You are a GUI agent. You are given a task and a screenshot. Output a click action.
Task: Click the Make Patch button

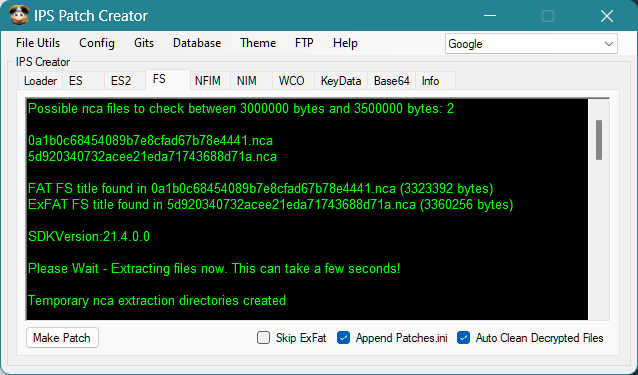(62, 338)
